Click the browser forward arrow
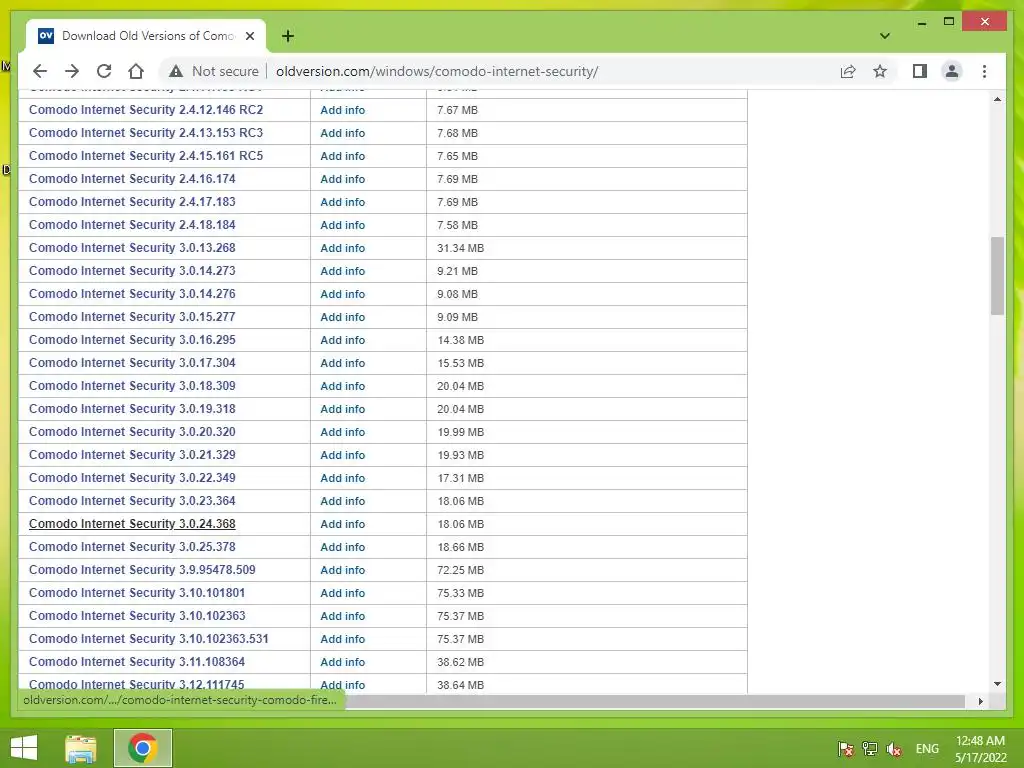This screenshot has width=1024, height=768. coord(72,71)
